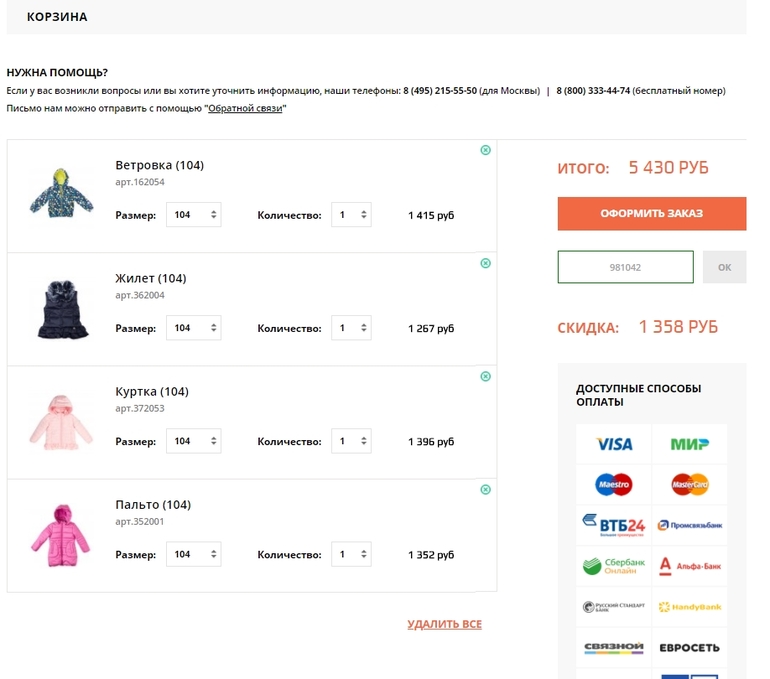Image resolution: width=770 pixels, height=679 pixels.
Task: Remove Куртка item with green X icon
Action: point(486,376)
